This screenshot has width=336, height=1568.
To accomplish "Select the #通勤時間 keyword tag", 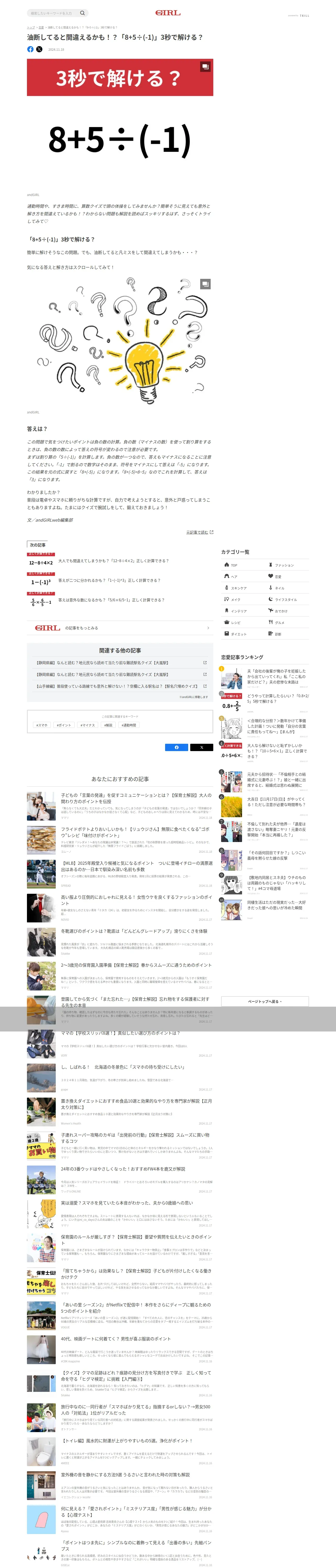I will click(129, 725).
